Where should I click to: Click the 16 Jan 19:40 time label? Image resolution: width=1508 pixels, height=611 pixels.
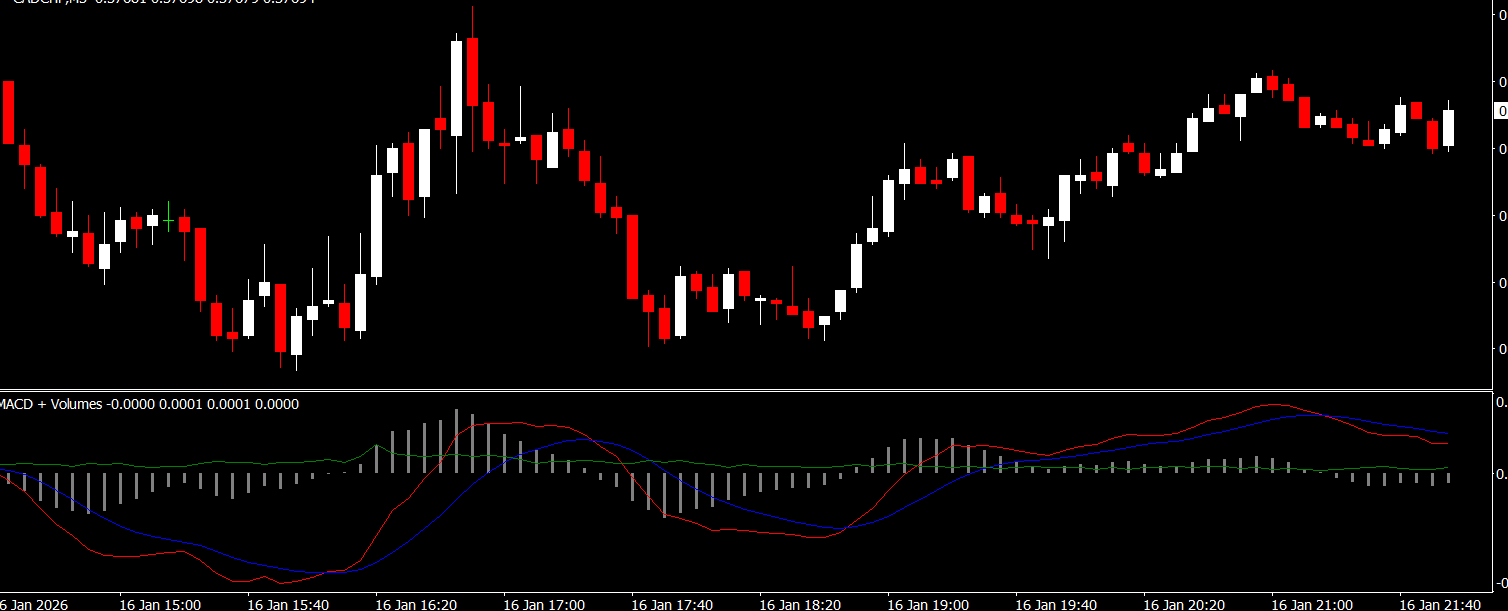pos(1056,604)
